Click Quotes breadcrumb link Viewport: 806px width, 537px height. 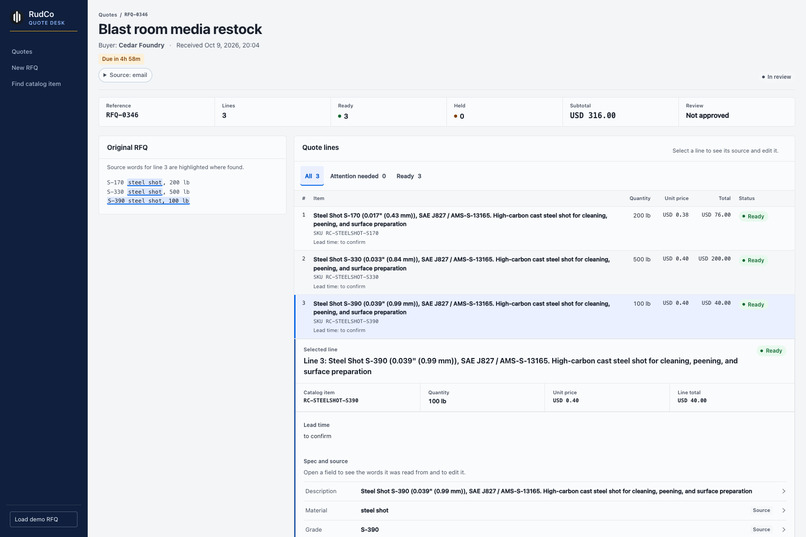(x=107, y=14)
